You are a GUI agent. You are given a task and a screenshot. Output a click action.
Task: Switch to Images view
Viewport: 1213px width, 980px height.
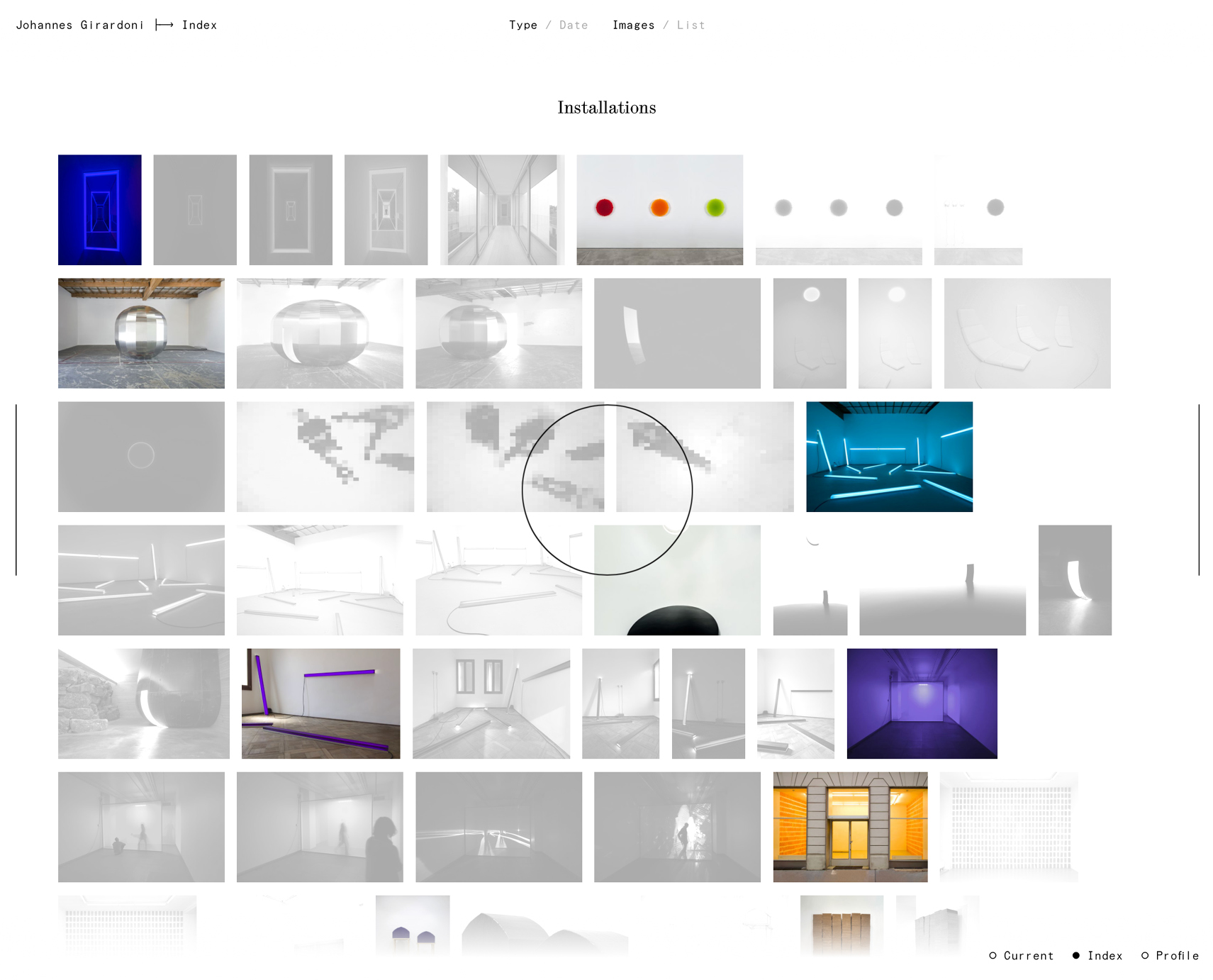click(x=634, y=25)
